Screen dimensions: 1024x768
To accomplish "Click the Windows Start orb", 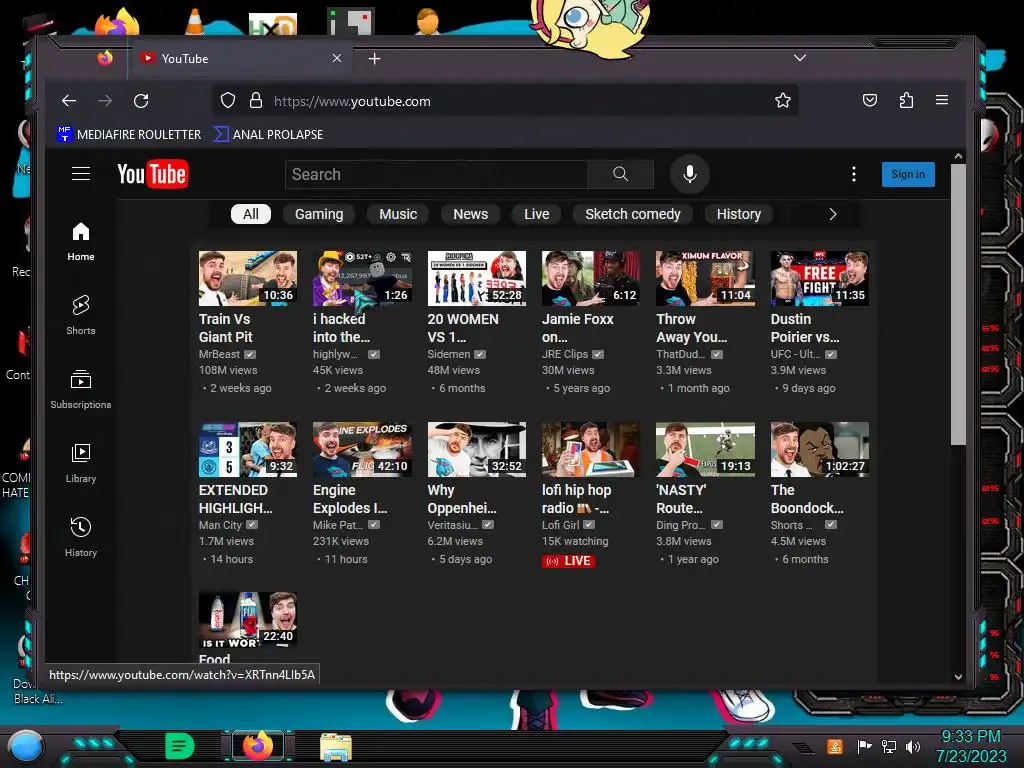I will pyautogui.click(x=26, y=746).
